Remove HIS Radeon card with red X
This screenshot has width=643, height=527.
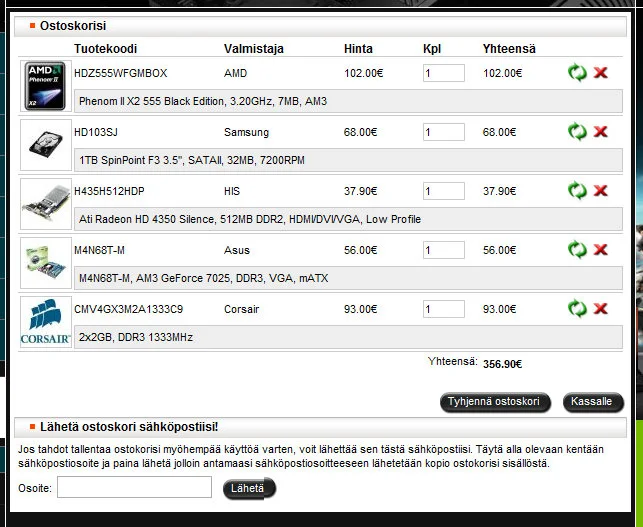(601, 191)
